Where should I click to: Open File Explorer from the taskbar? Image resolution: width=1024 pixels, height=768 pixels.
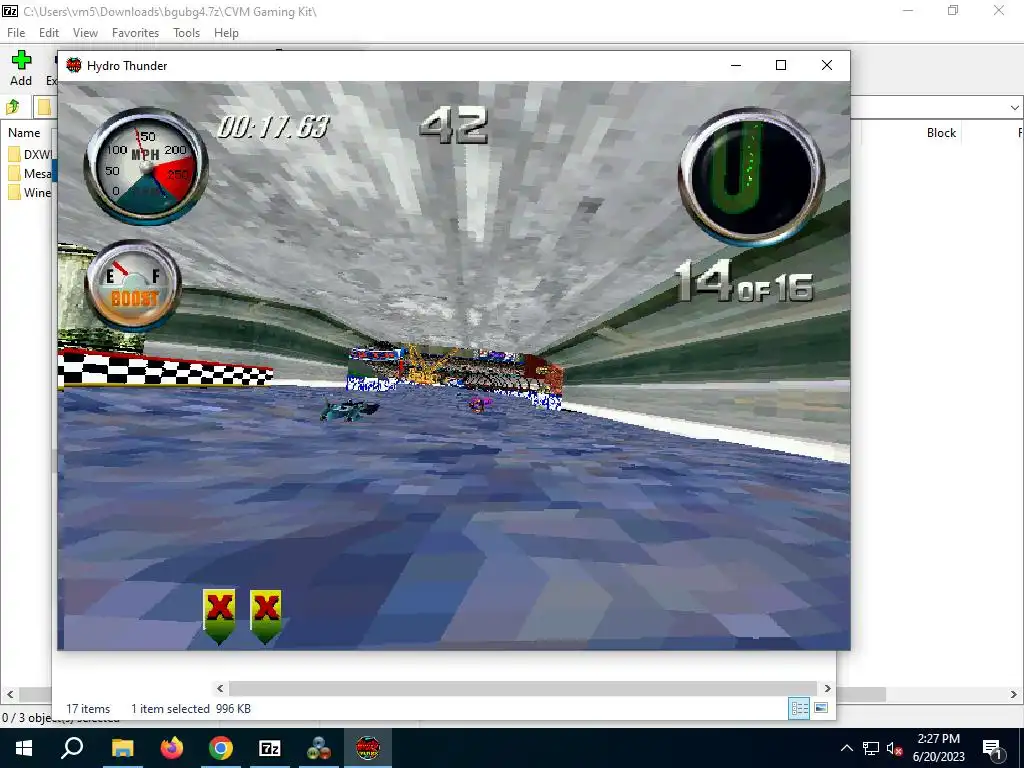click(x=122, y=748)
